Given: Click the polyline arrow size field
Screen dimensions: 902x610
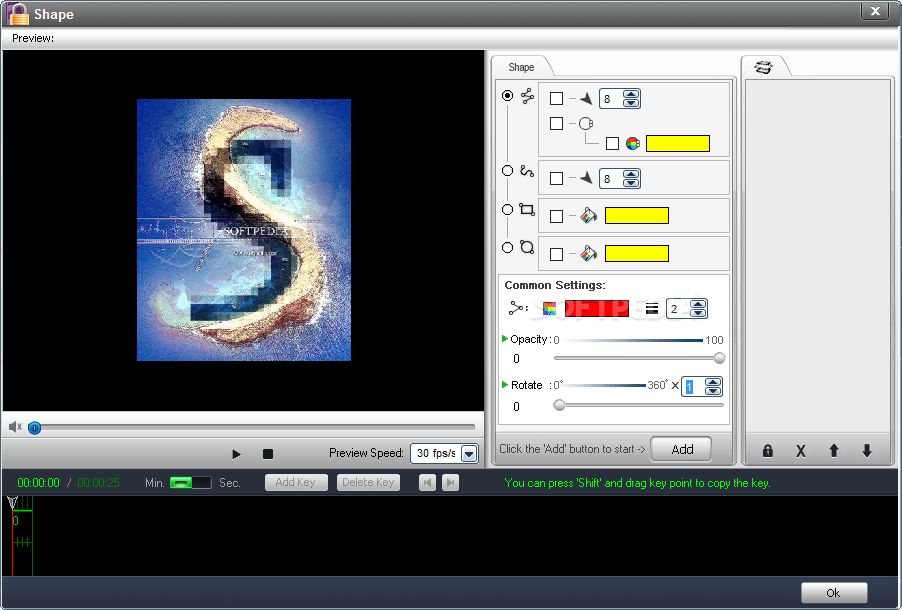Looking at the screenshot, I should pyautogui.click(x=611, y=99).
